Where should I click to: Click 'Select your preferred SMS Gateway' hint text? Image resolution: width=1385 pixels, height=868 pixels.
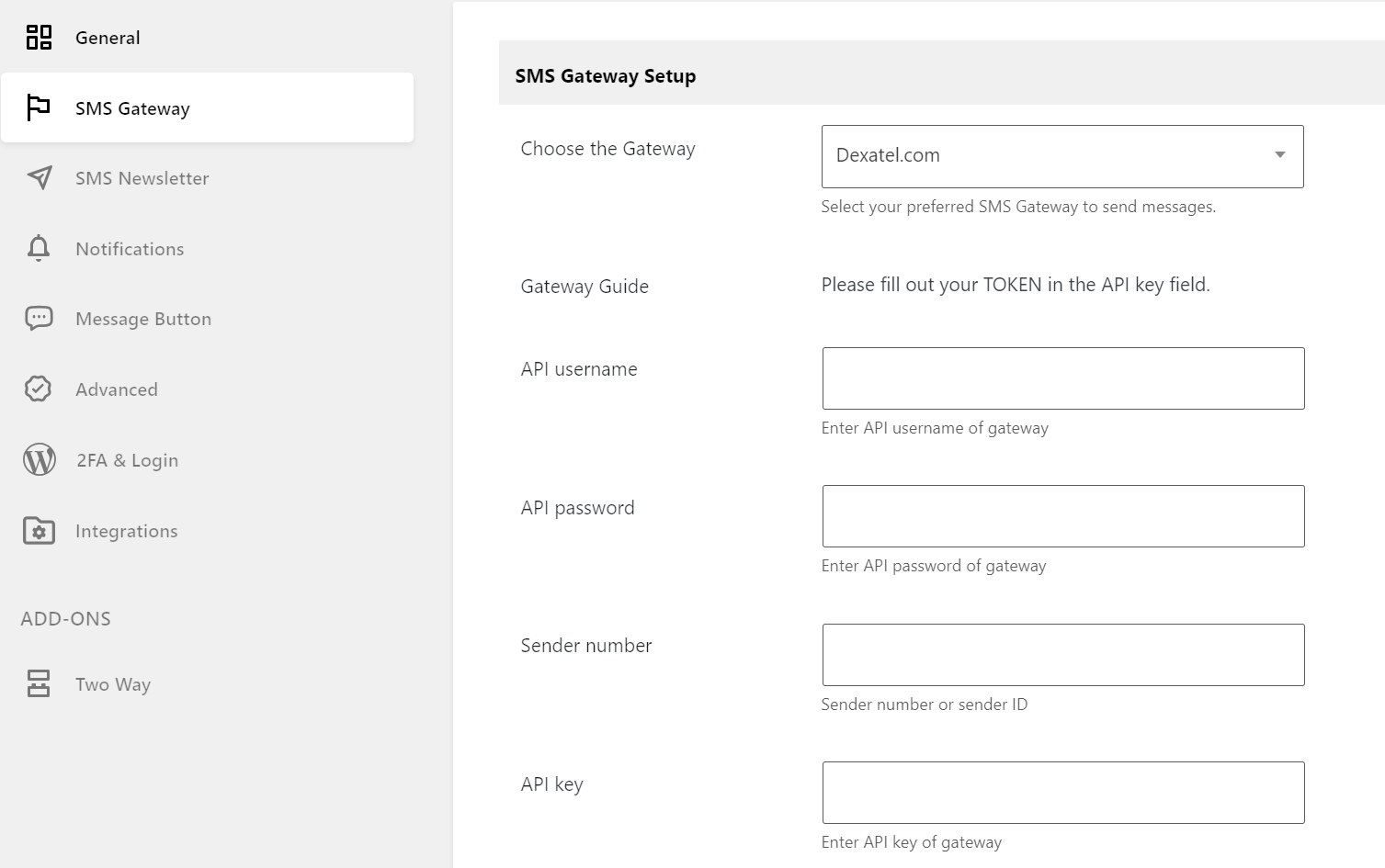(1018, 207)
